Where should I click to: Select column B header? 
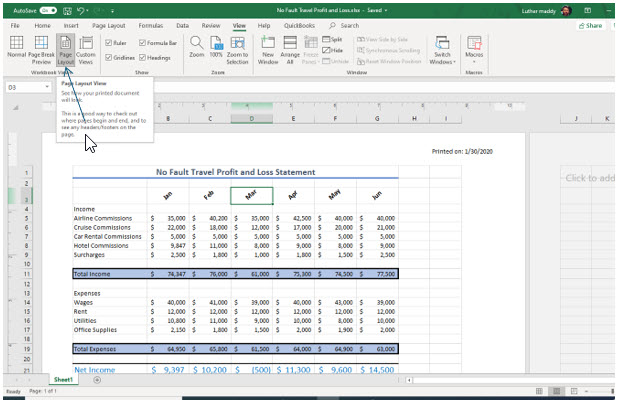(x=168, y=118)
